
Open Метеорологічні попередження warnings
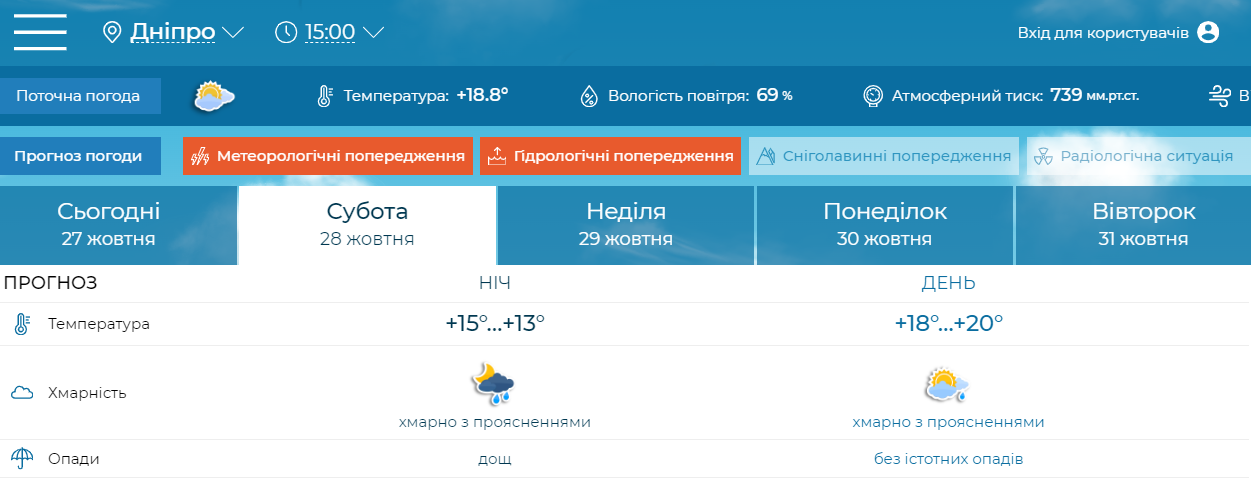click(x=328, y=156)
